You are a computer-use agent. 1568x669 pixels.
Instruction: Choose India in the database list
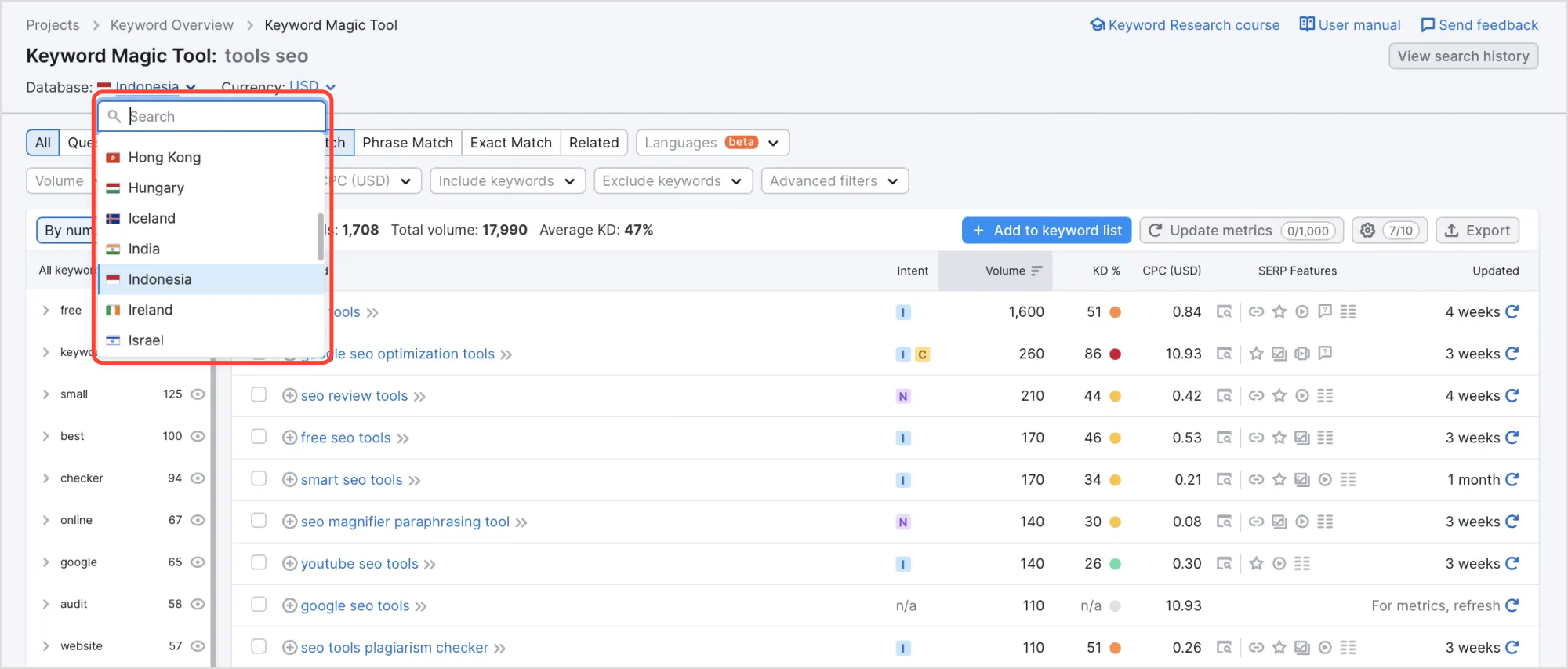[x=212, y=249]
